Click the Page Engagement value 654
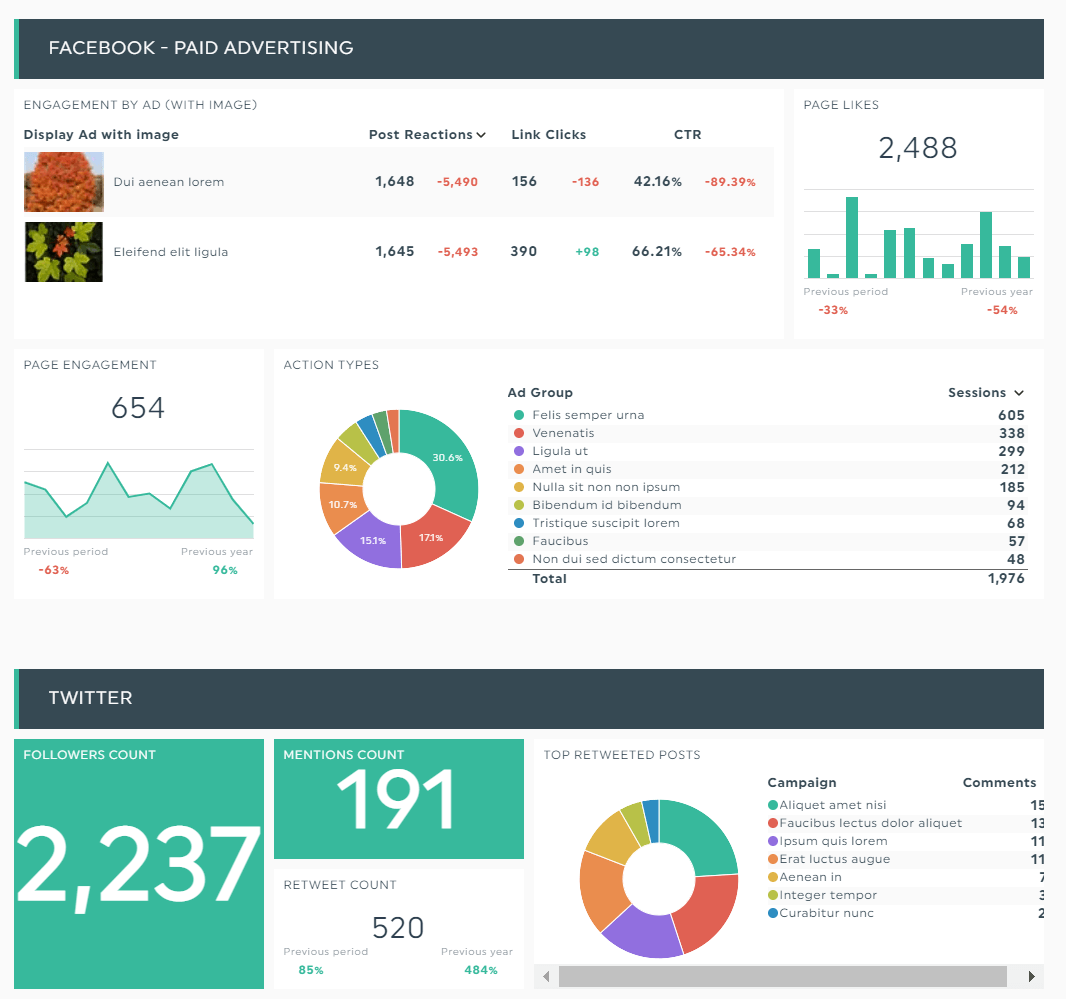Screen dimensions: 1066x999 click(138, 408)
